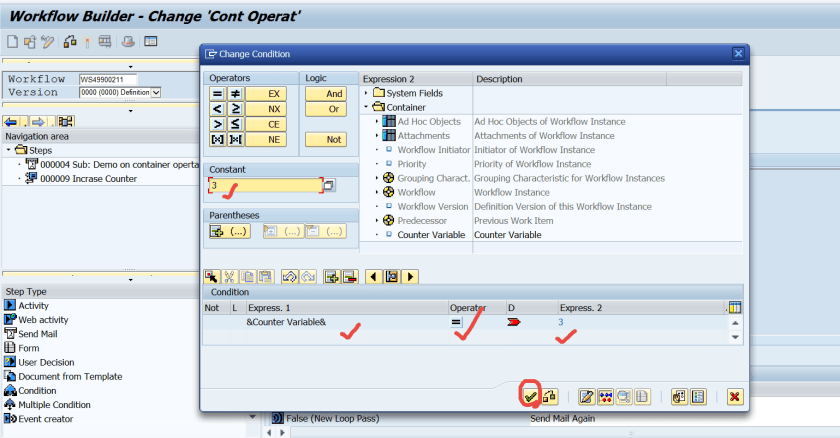The image size is (840, 438).
Task: Click scroll-down arrow in condition table
Action: point(735,337)
